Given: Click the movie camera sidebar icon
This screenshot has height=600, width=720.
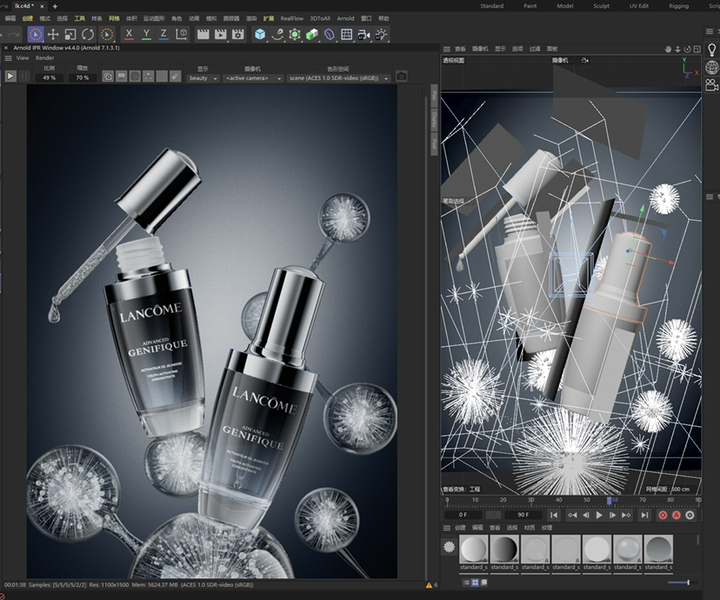Looking at the screenshot, I should pyautogui.click(x=712, y=84).
